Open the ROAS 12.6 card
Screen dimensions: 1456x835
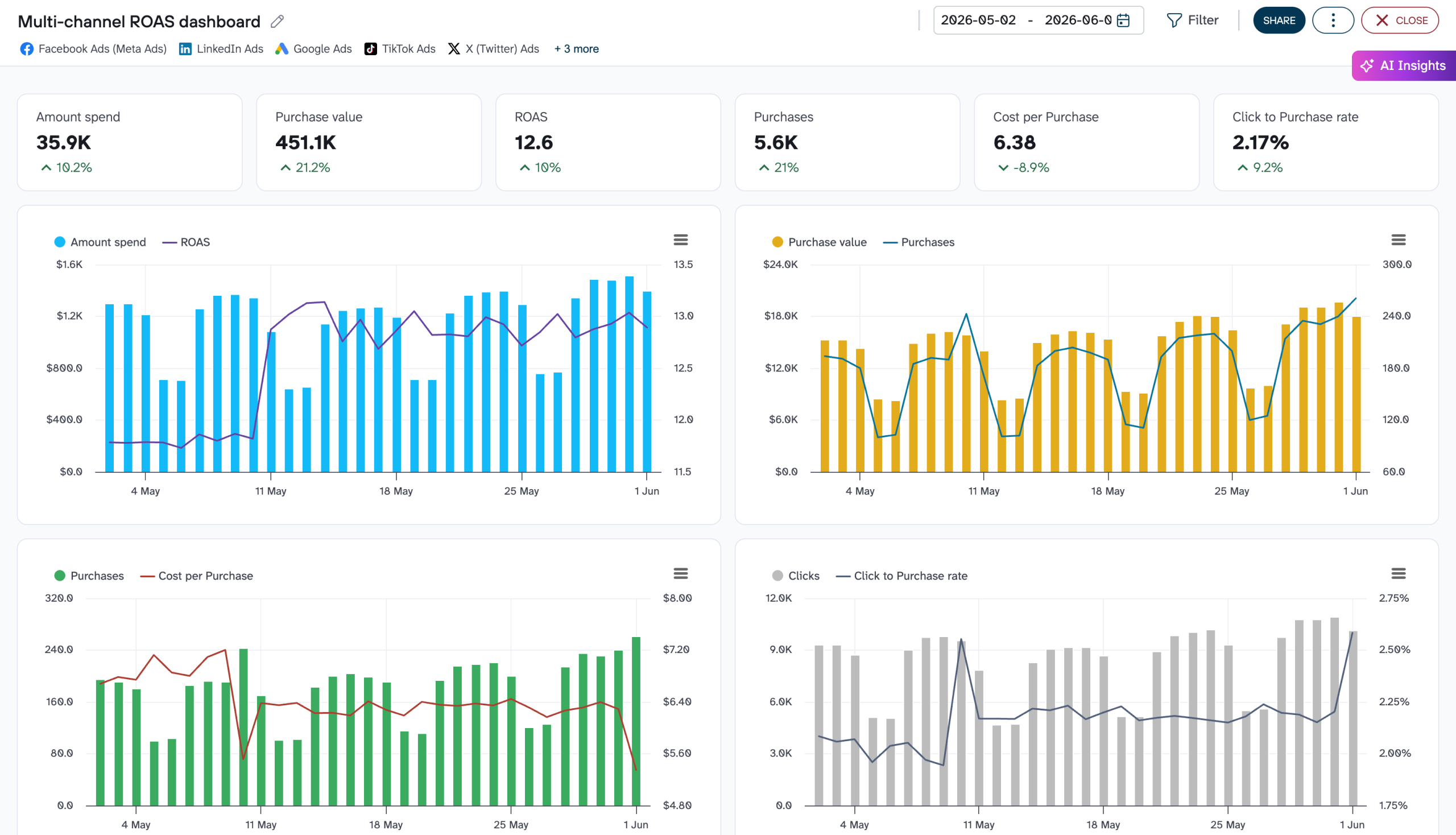[608, 143]
